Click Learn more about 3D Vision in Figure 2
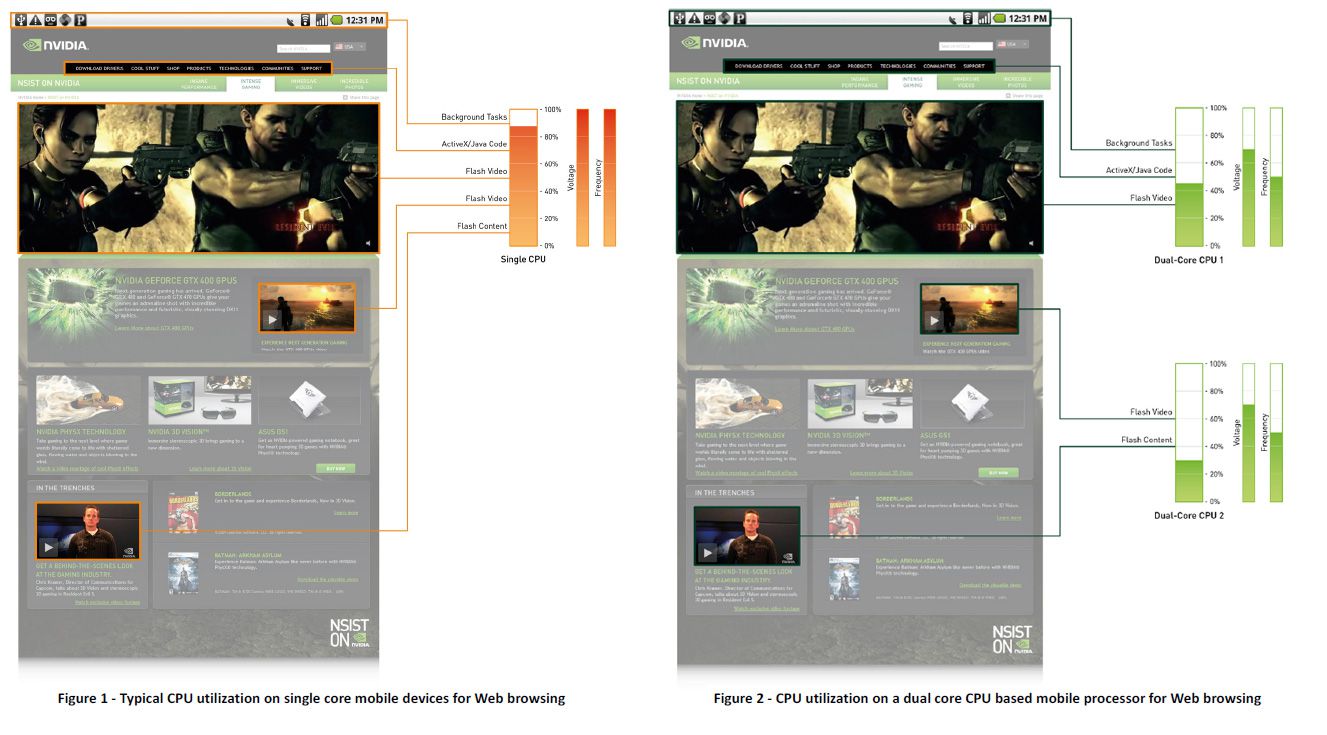Viewport: 1327px width, 735px height. tap(881, 472)
